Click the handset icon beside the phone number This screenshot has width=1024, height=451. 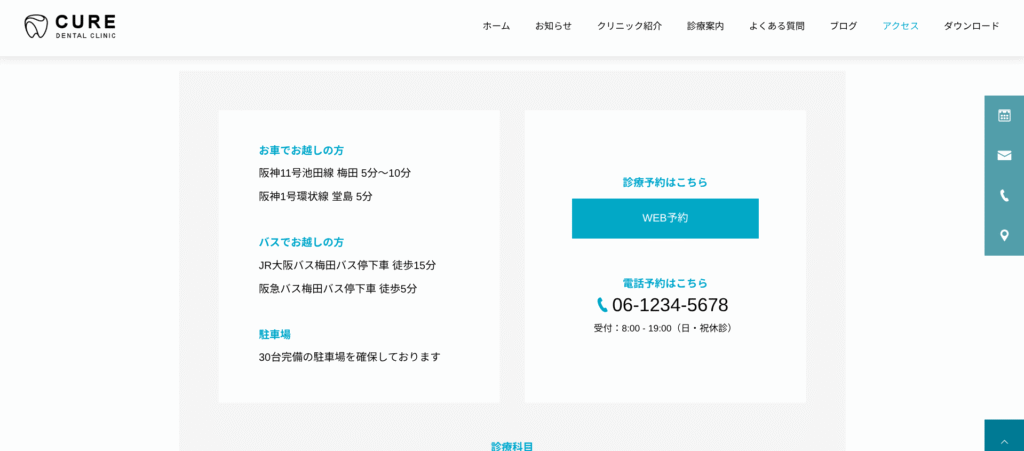(602, 305)
